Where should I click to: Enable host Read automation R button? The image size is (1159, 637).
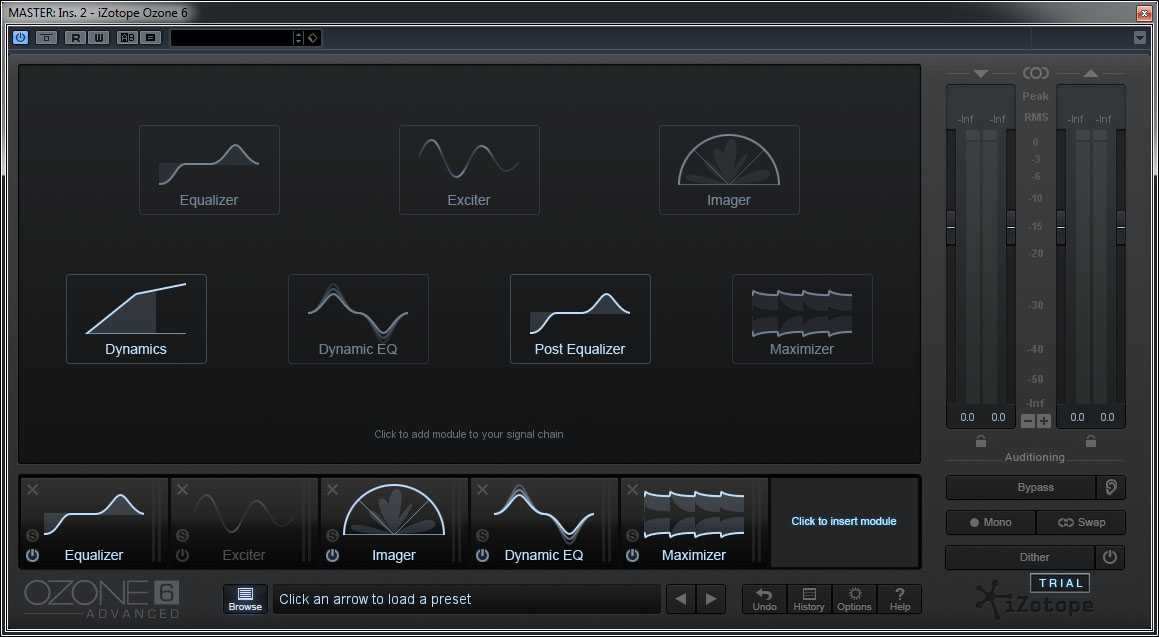pyautogui.click(x=75, y=38)
